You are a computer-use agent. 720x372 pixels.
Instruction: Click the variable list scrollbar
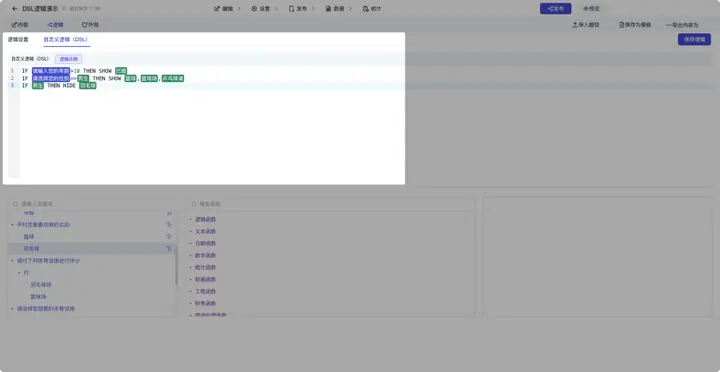pos(176,265)
